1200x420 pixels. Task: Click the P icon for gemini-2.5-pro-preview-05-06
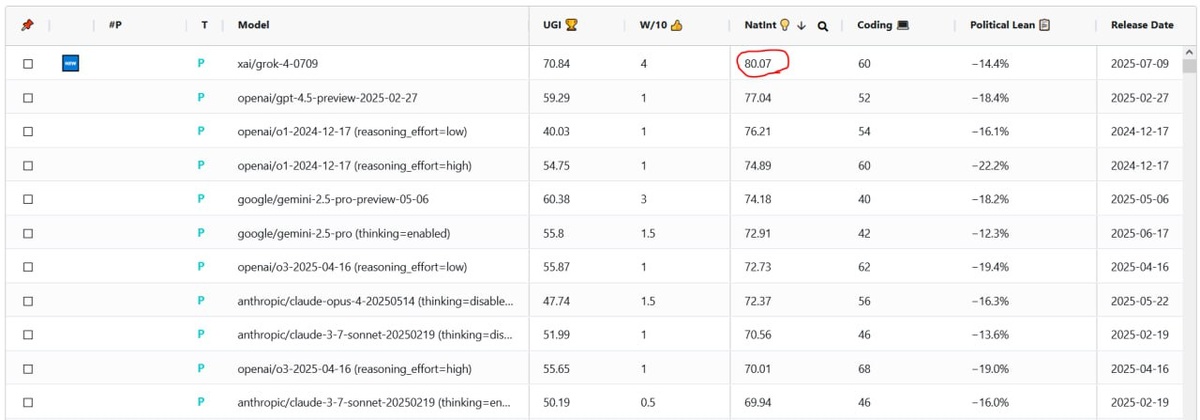(x=201, y=199)
